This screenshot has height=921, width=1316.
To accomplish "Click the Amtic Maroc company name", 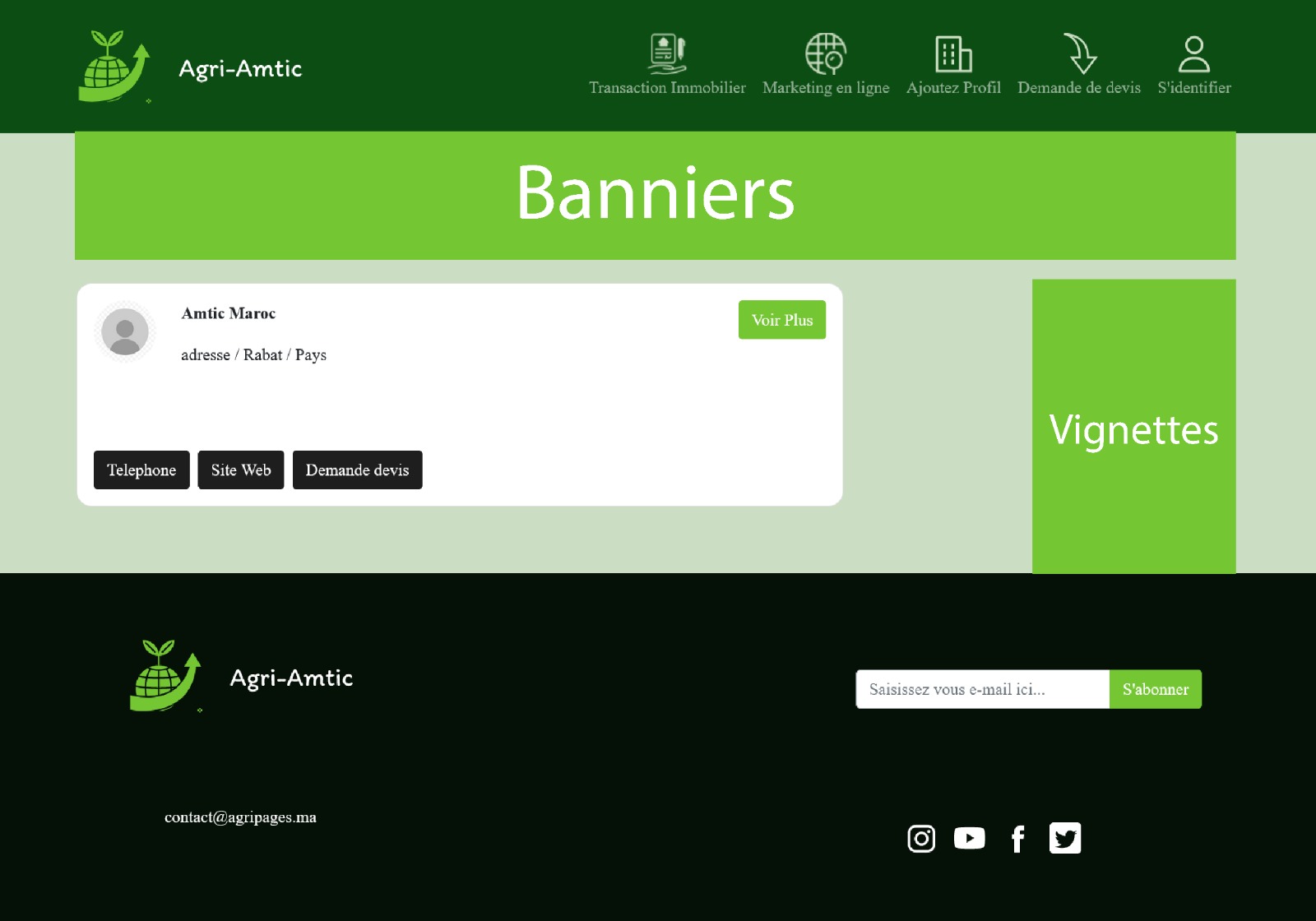I will [x=229, y=313].
